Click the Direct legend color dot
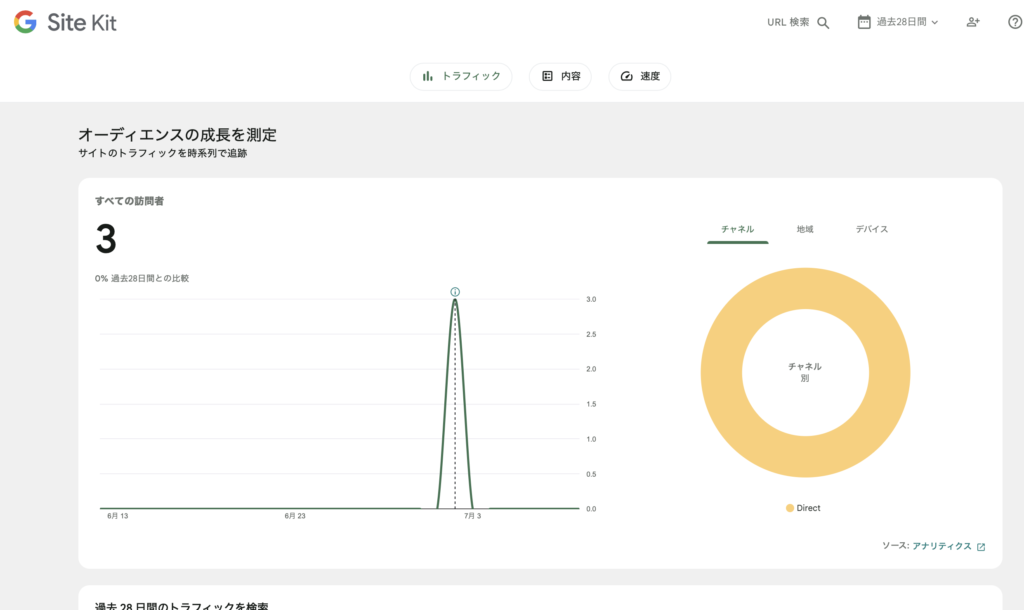 pos(790,508)
